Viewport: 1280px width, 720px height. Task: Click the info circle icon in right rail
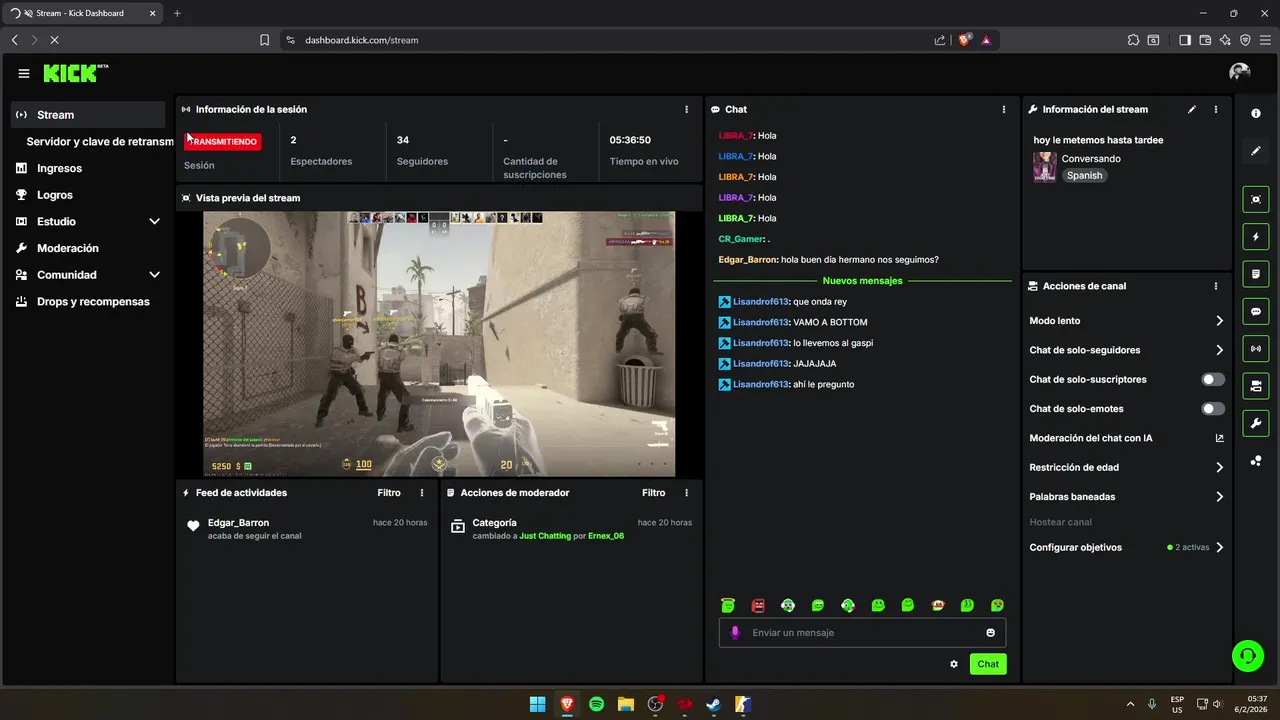tap(1256, 114)
